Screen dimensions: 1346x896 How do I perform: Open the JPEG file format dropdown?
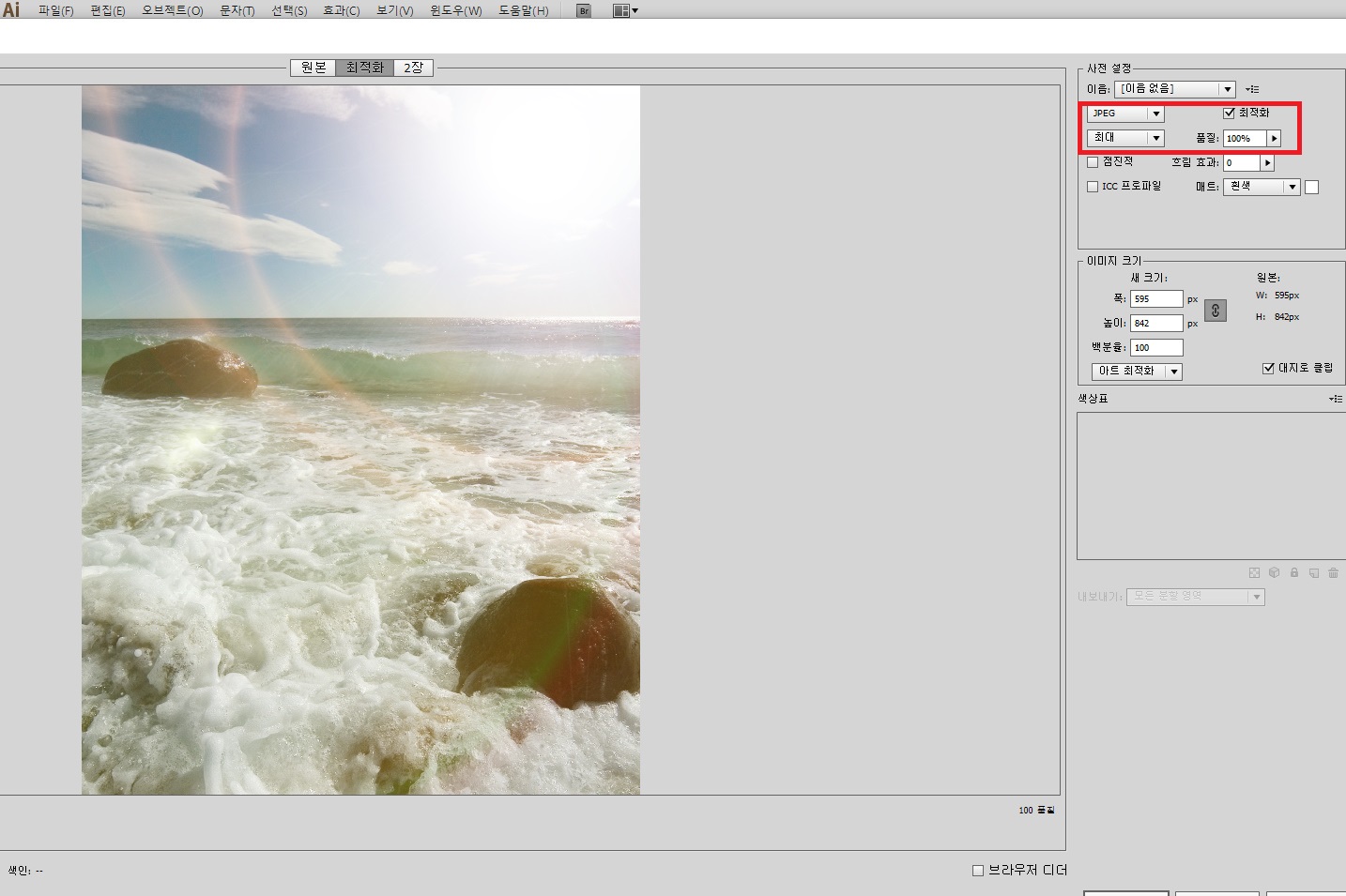click(1125, 114)
